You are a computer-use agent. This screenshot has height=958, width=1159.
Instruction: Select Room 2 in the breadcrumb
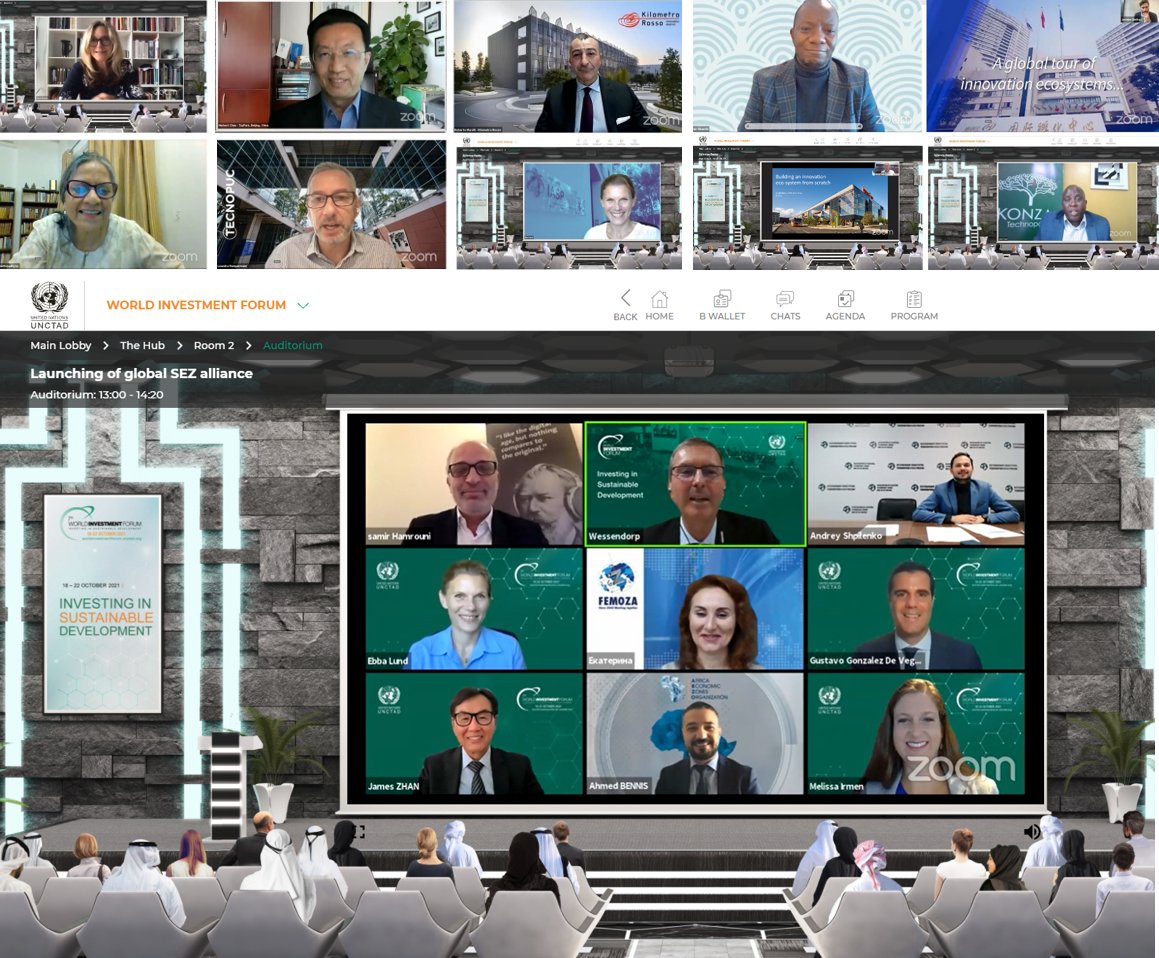[x=213, y=345]
